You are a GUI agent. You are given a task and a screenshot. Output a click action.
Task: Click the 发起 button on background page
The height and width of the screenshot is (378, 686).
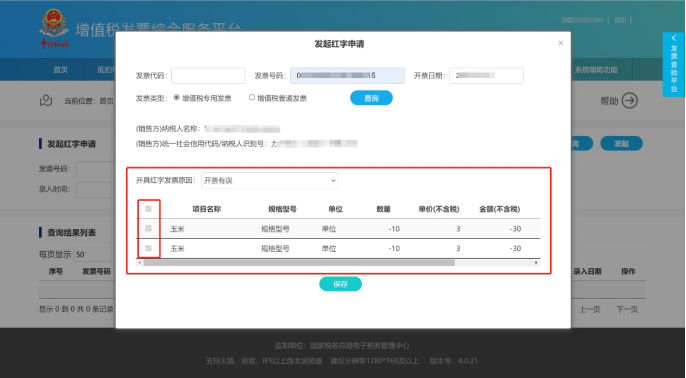621,144
